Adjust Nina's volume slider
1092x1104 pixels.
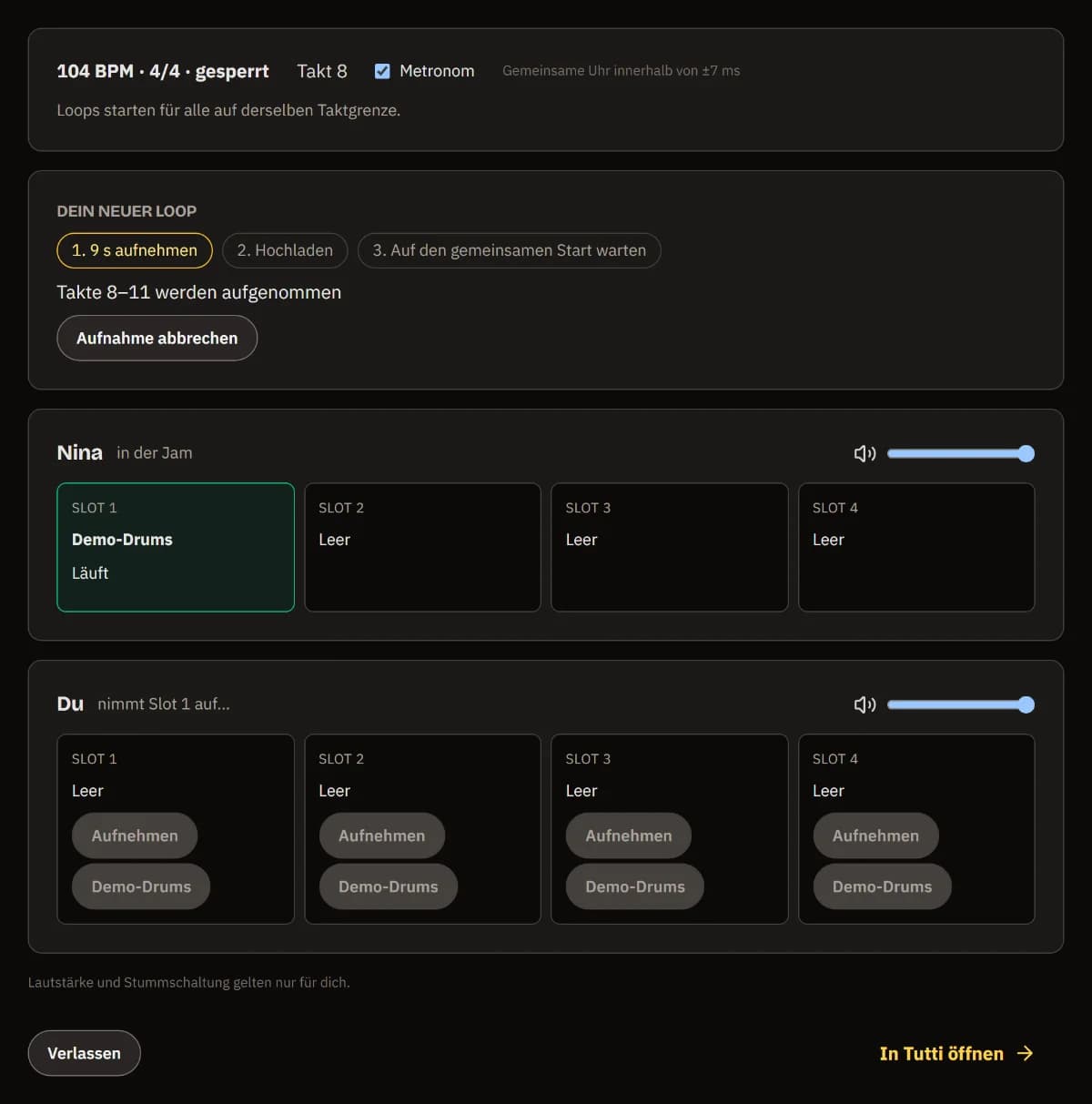tap(961, 453)
